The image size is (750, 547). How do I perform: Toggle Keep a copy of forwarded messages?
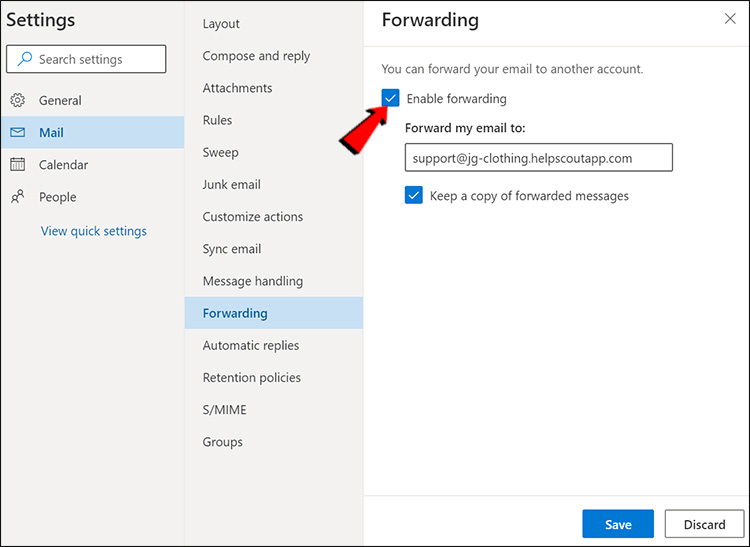(414, 195)
